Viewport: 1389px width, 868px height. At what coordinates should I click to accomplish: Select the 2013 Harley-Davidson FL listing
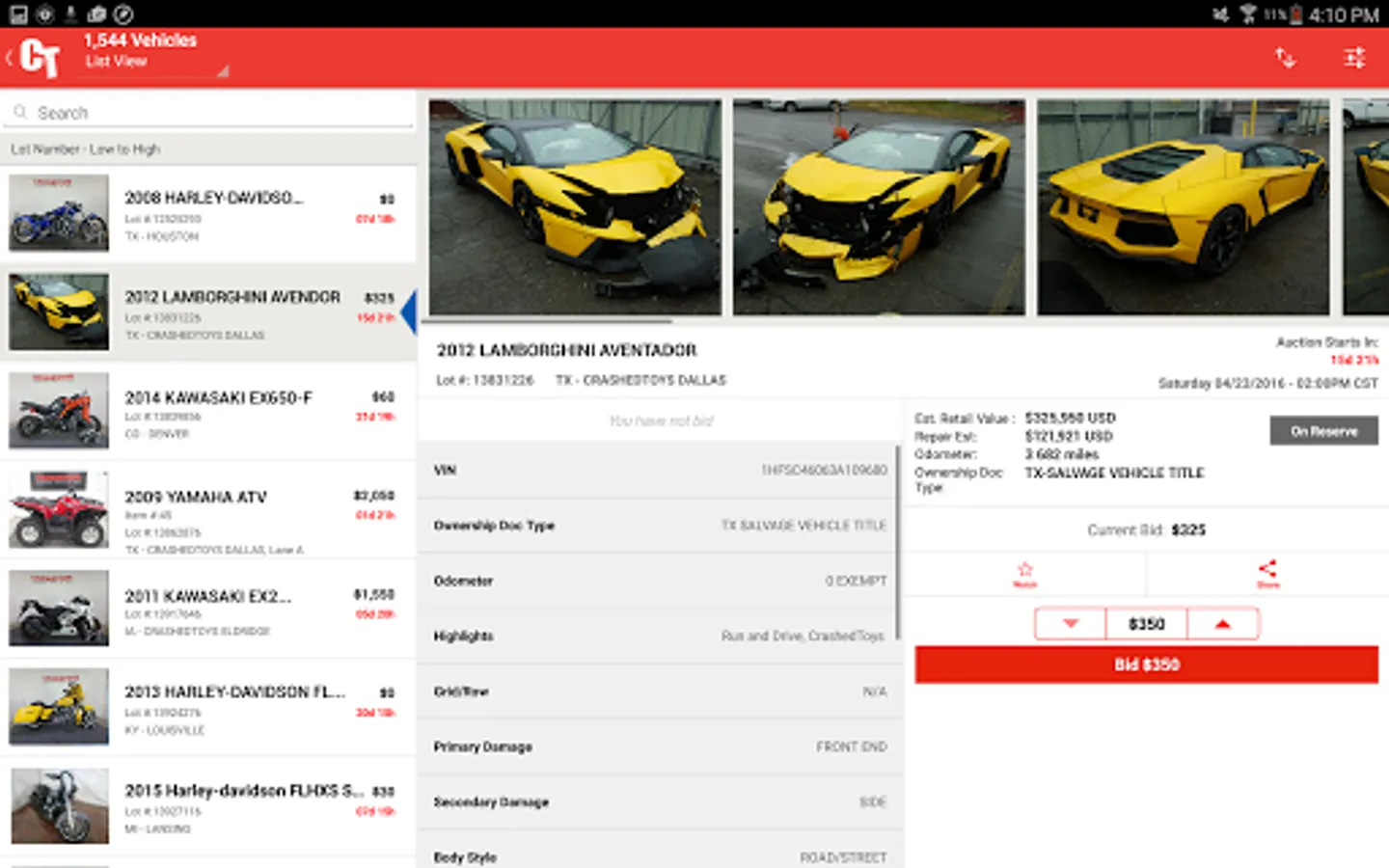pos(208,709)
